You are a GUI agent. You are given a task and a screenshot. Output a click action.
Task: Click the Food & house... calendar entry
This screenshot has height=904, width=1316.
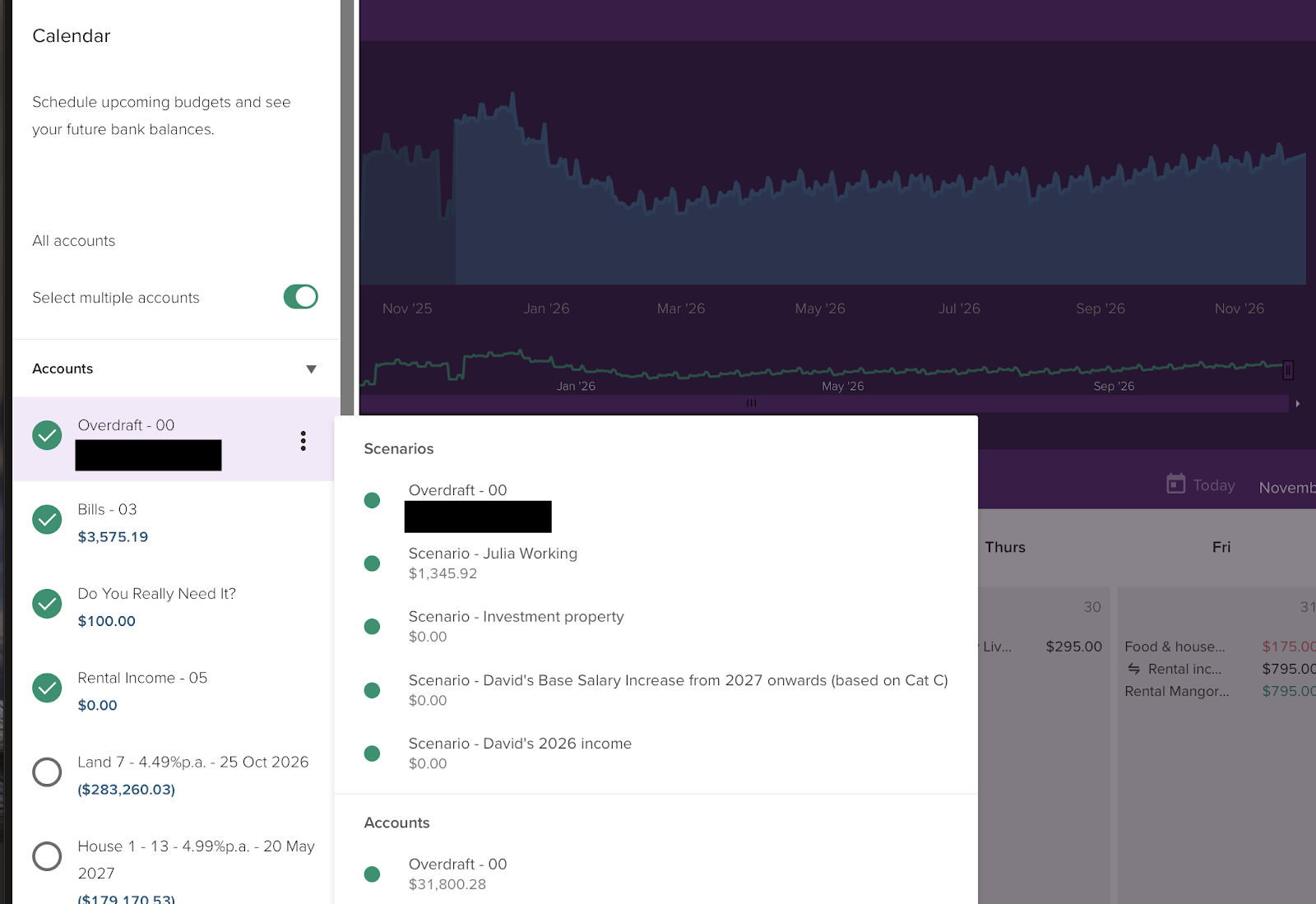pos(1175,647)
